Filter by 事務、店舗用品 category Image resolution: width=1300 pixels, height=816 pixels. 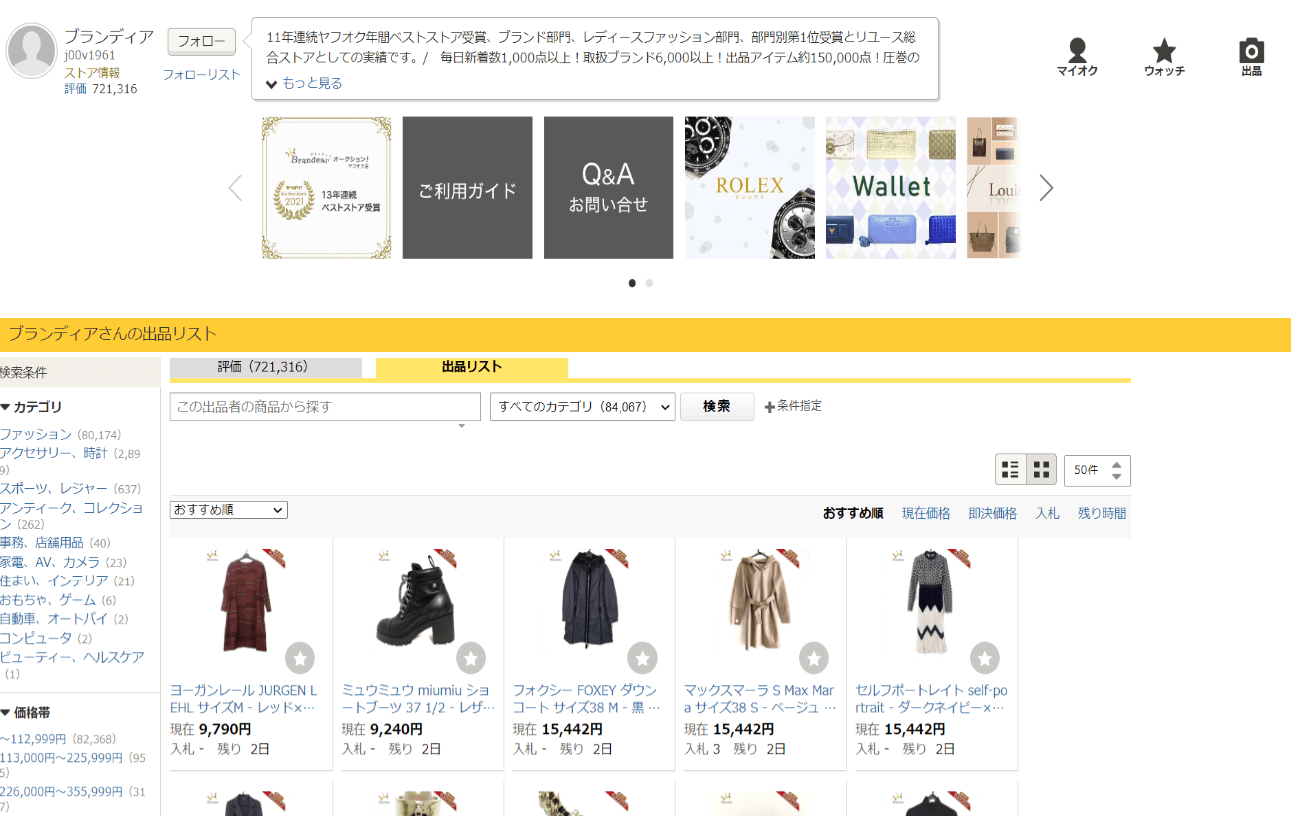coord(41,543)
